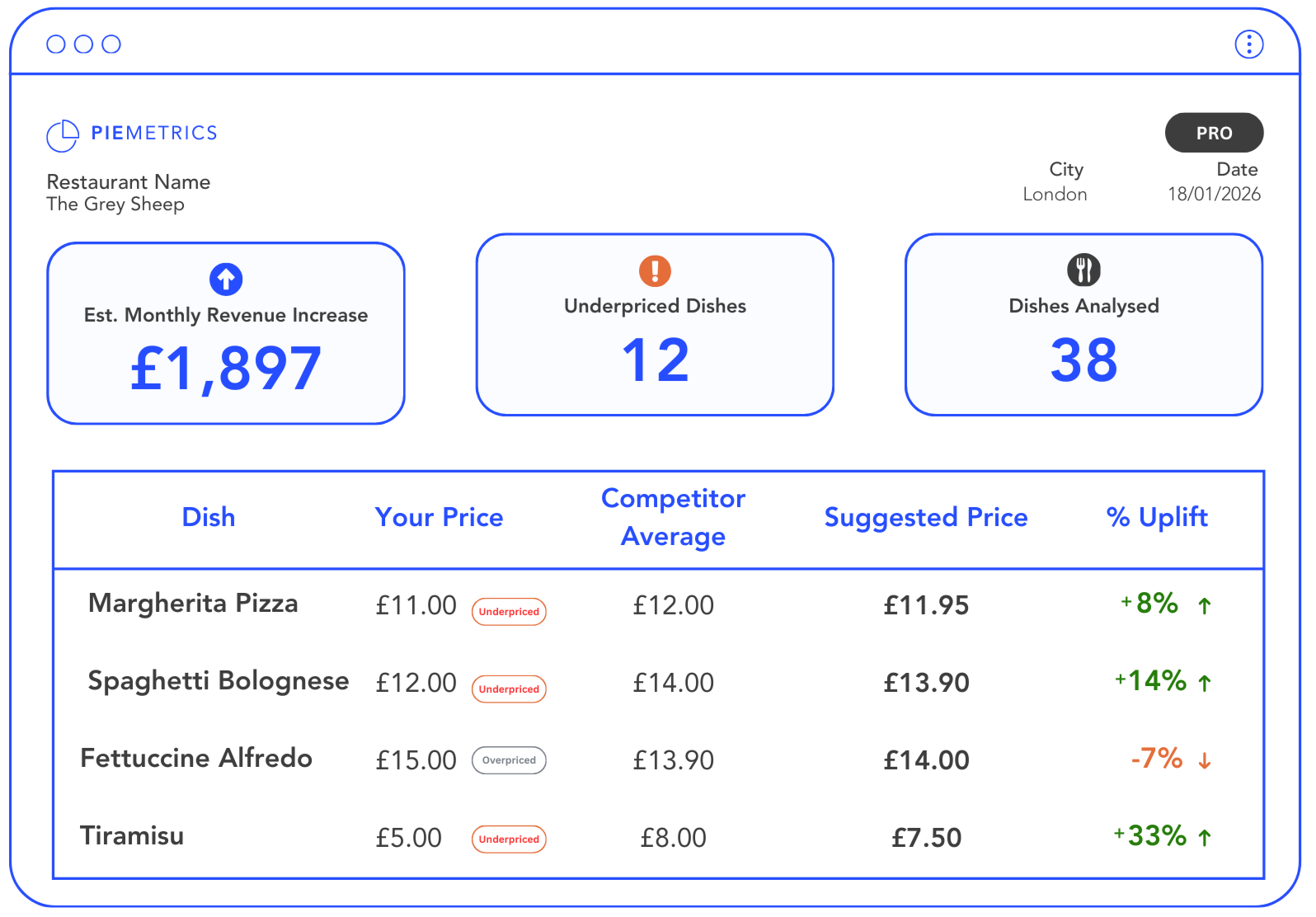
Task: Click the green up arrow beside 8%
Action: tap(1205, 606)
